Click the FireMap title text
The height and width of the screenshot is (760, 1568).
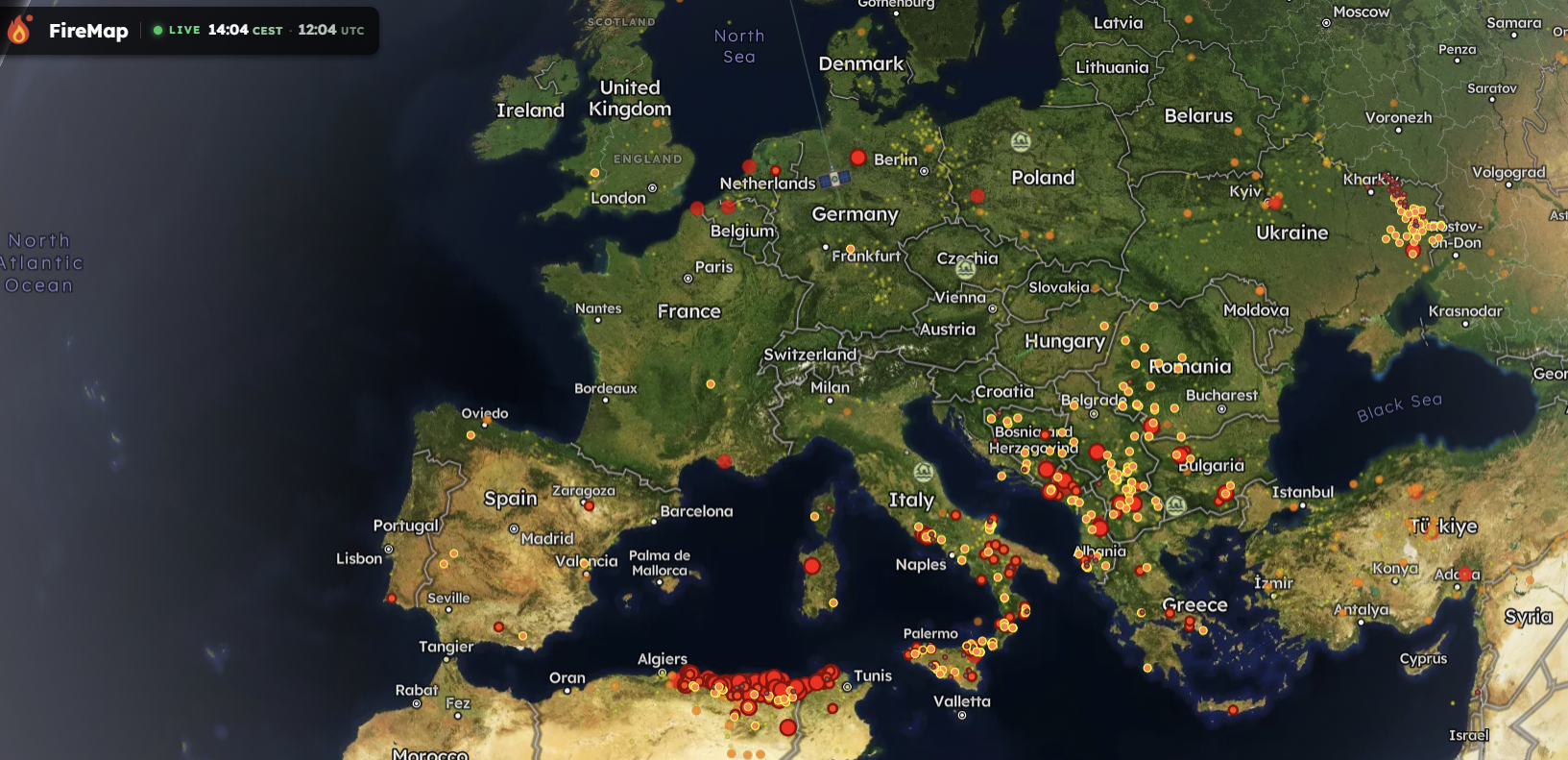point(88,31)
